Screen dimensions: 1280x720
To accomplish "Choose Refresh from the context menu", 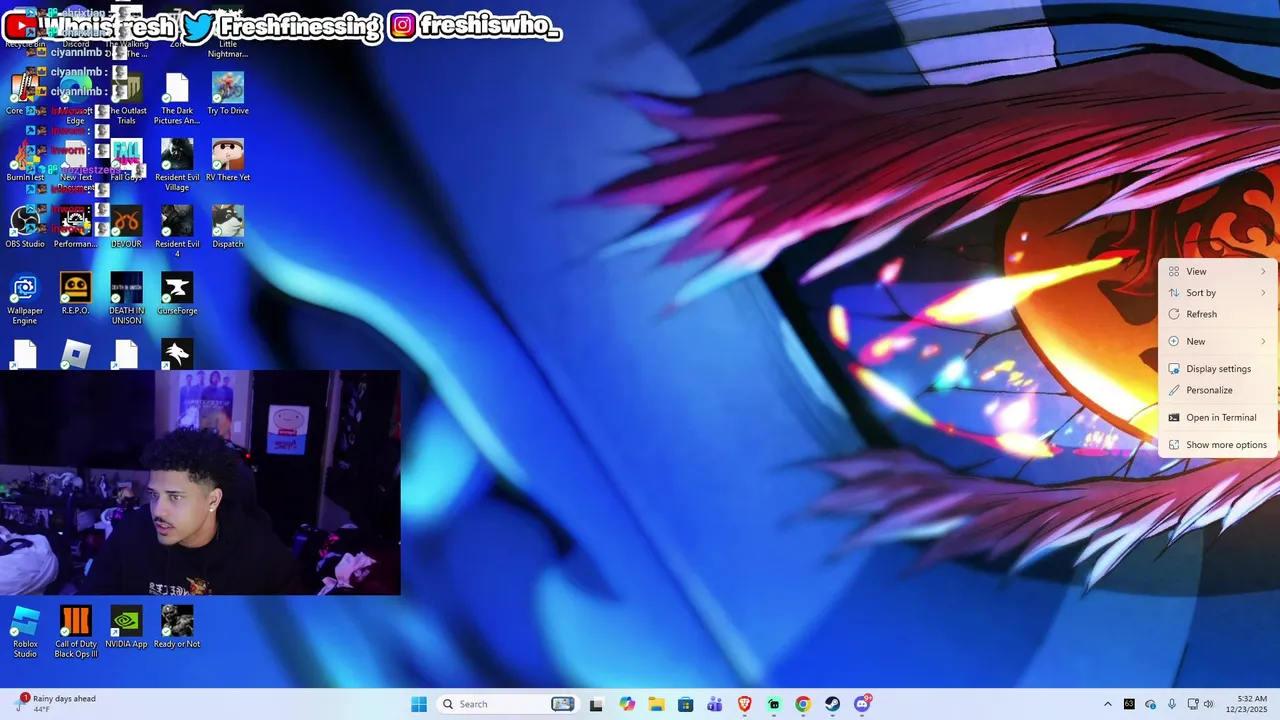I will click(1218, 314).
